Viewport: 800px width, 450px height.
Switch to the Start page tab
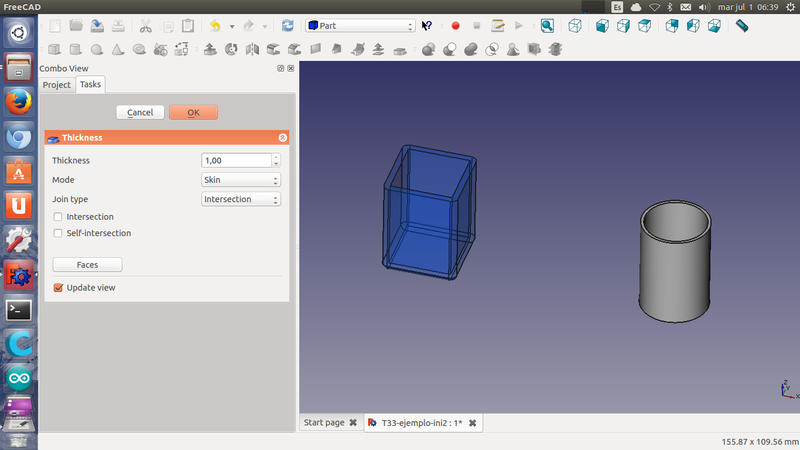(x=323, y=423)
